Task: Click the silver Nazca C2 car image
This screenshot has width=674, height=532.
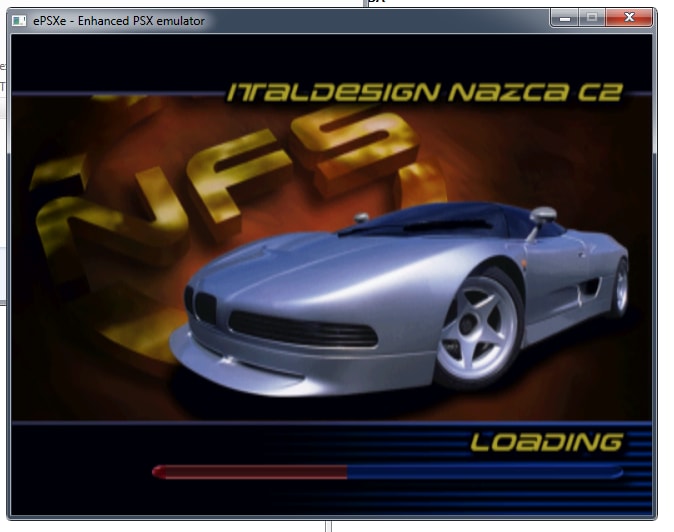Action: point(400,301)
